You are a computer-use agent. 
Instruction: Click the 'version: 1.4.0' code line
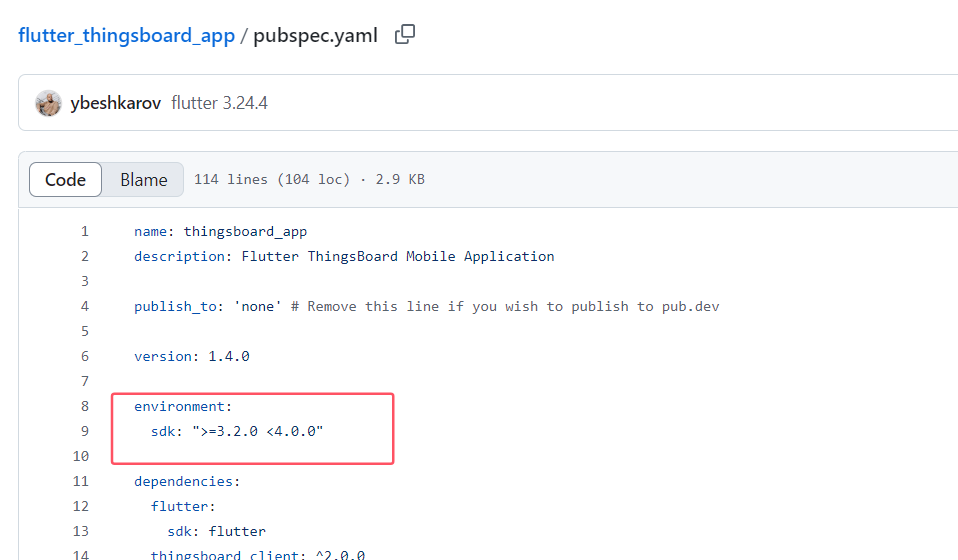[x=192, y=357]
